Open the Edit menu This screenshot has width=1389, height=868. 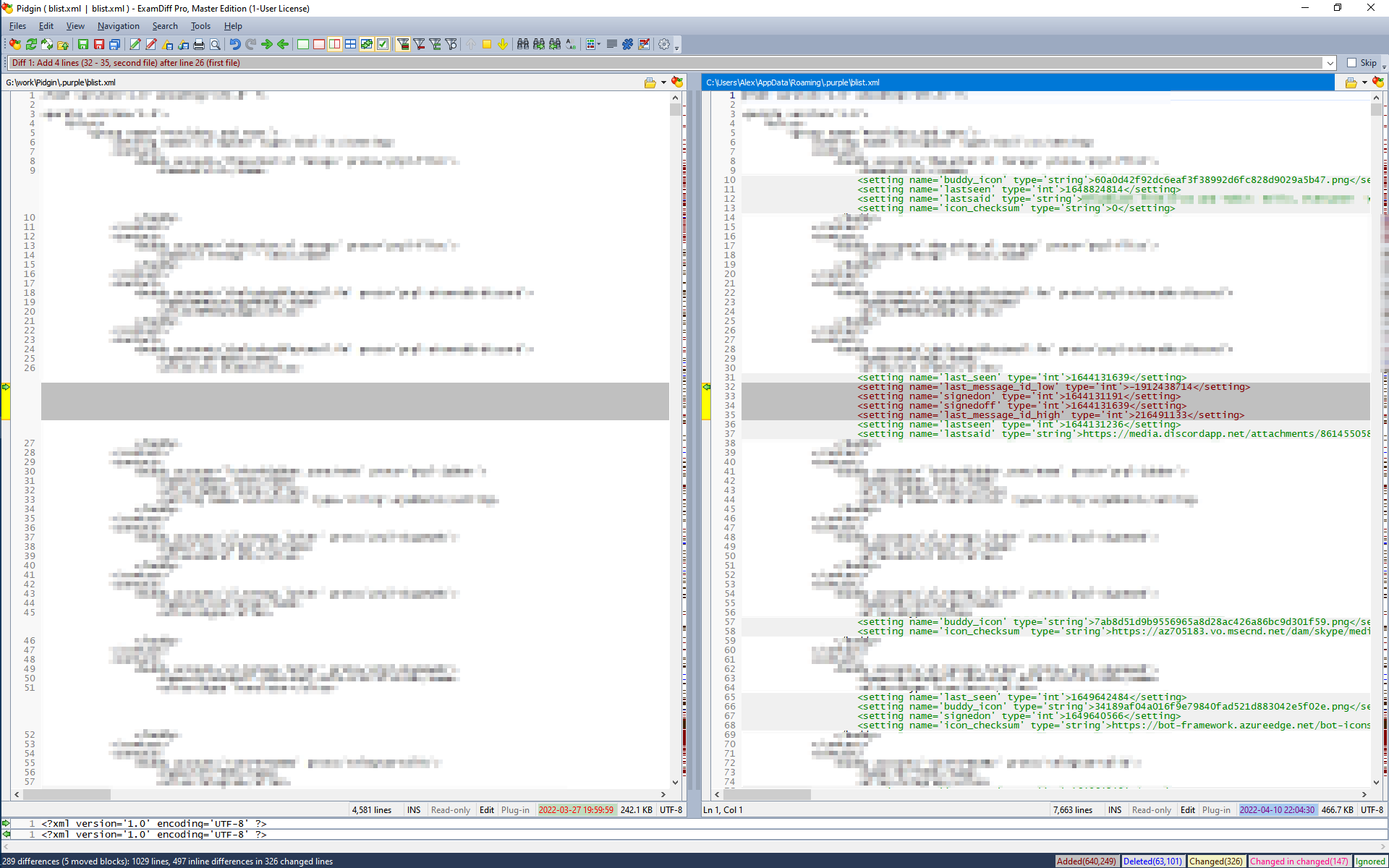pyautogui.click(x=46, y=26)
